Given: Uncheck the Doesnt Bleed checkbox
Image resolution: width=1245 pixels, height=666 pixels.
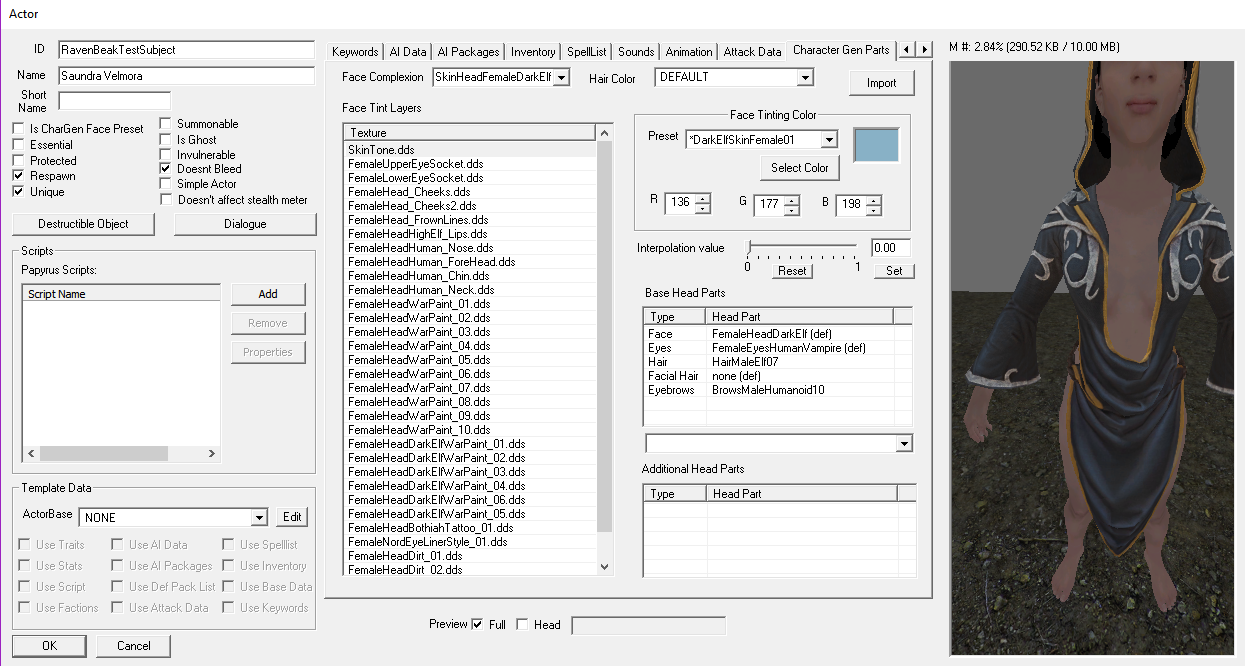Looking at the screenshot, I should 166,170.
